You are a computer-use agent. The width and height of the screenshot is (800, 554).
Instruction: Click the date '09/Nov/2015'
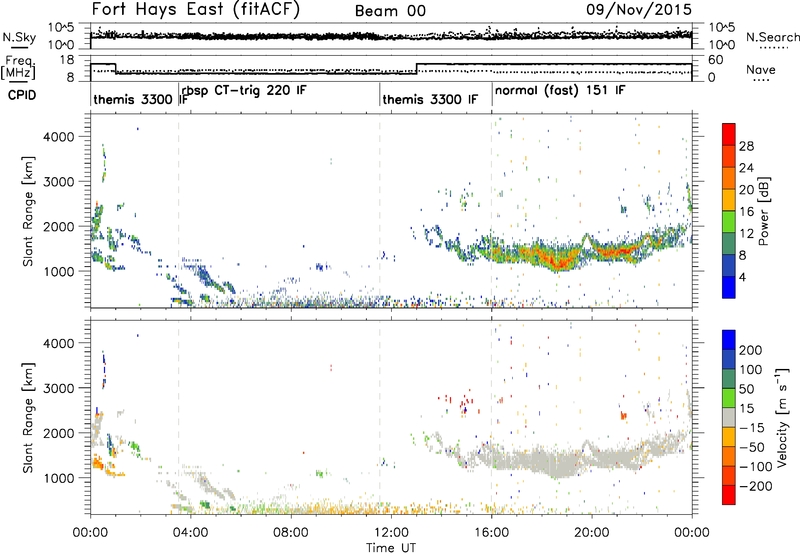[639, 9]
